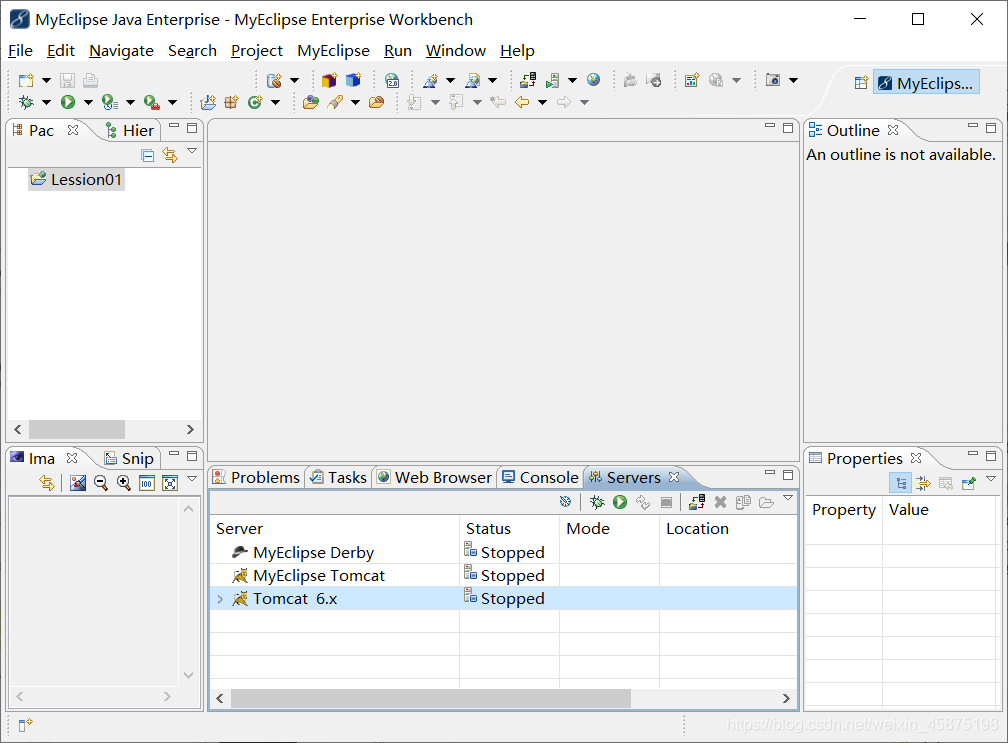
Task: Click the green Run button in main toolbar
Action: pos(68,102)
